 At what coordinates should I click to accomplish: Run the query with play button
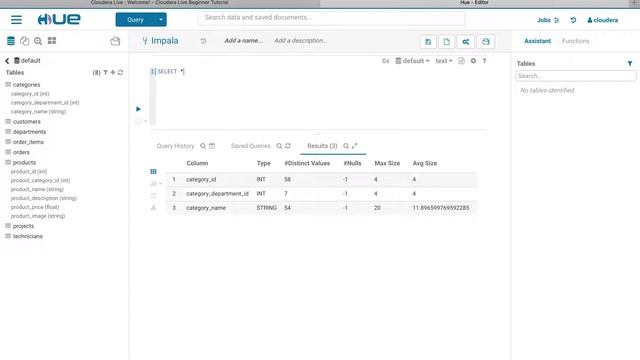tap(138, 109)
